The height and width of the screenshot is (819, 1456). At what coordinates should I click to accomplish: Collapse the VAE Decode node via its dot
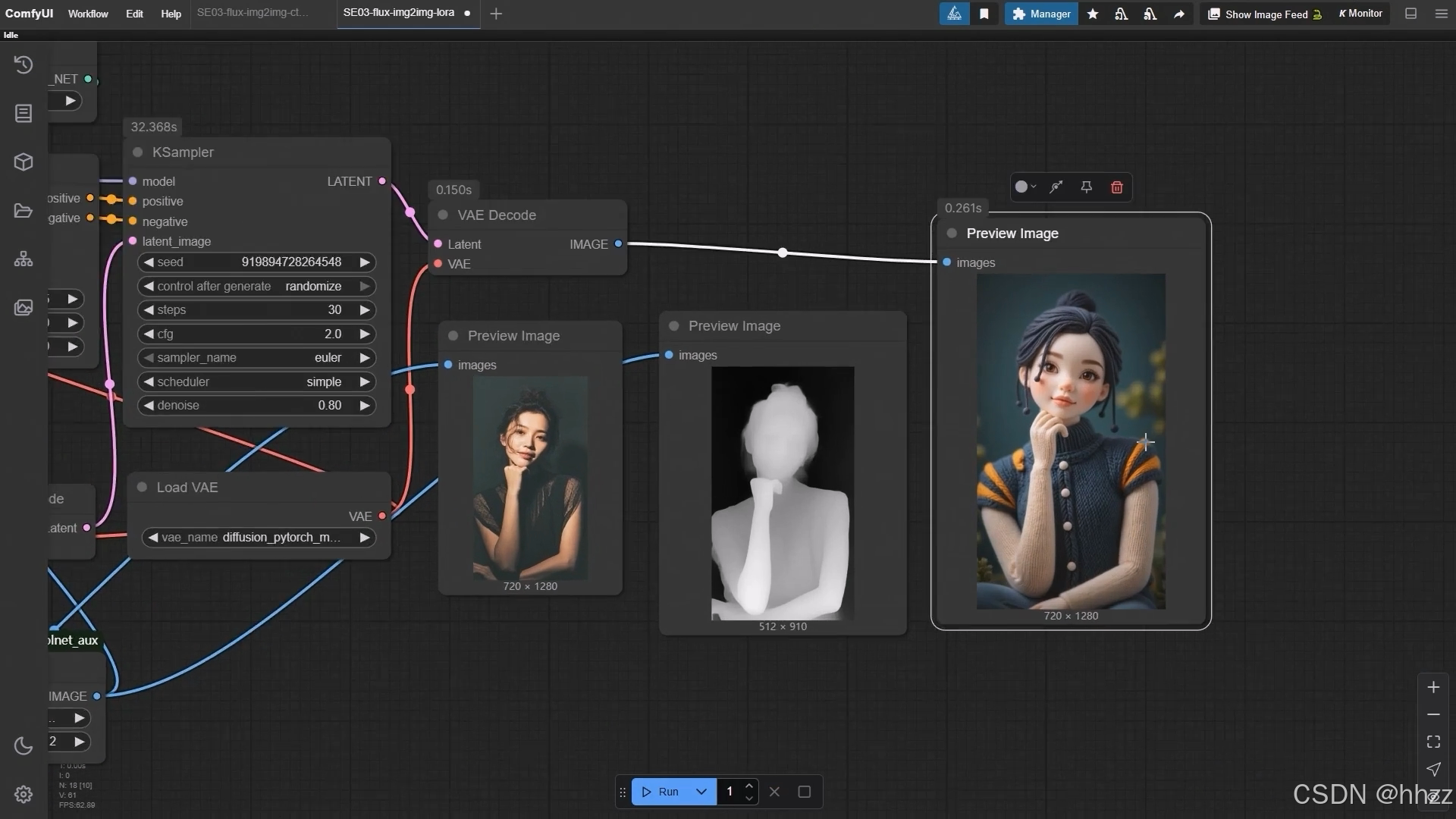(x=443, y=215)
